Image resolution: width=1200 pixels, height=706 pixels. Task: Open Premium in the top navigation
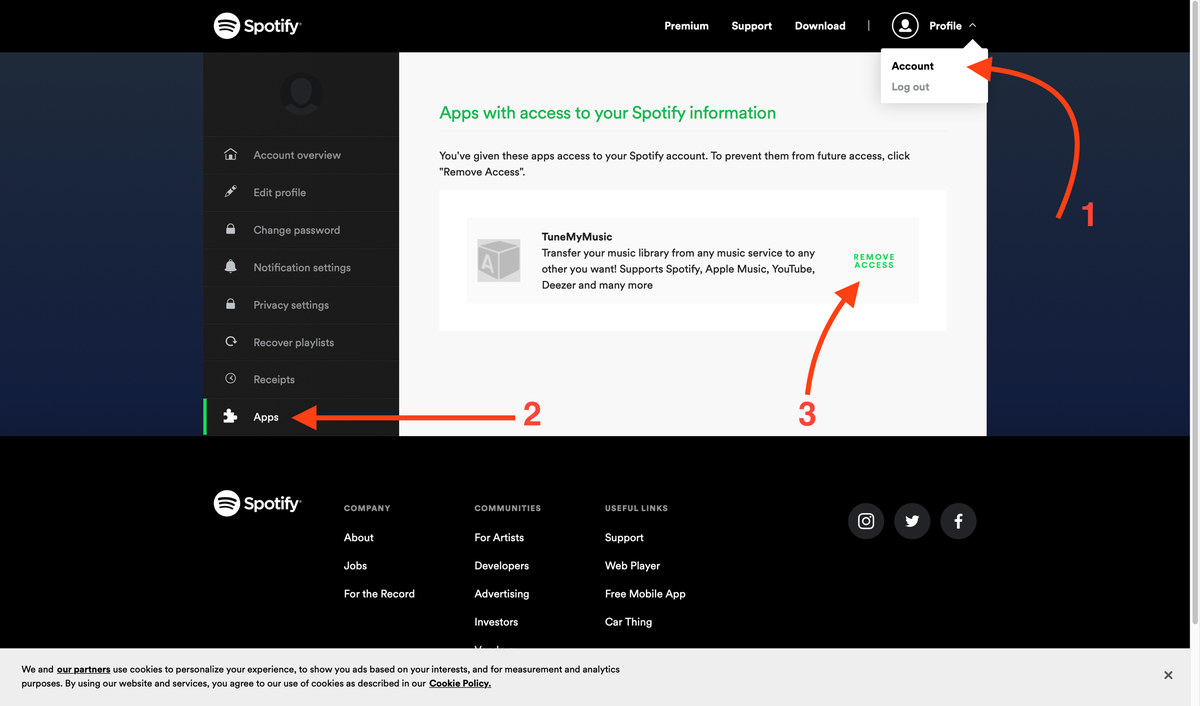coord(686,26)
